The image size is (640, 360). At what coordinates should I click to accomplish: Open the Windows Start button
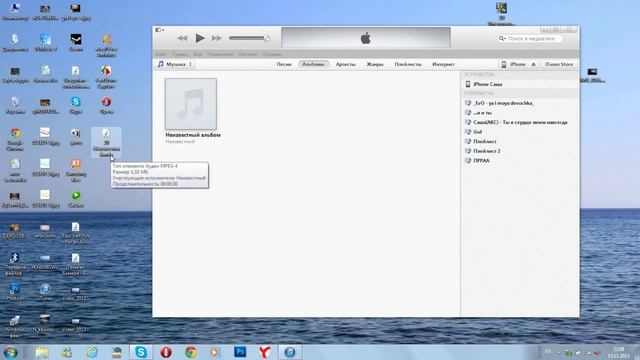coord(11,352)
